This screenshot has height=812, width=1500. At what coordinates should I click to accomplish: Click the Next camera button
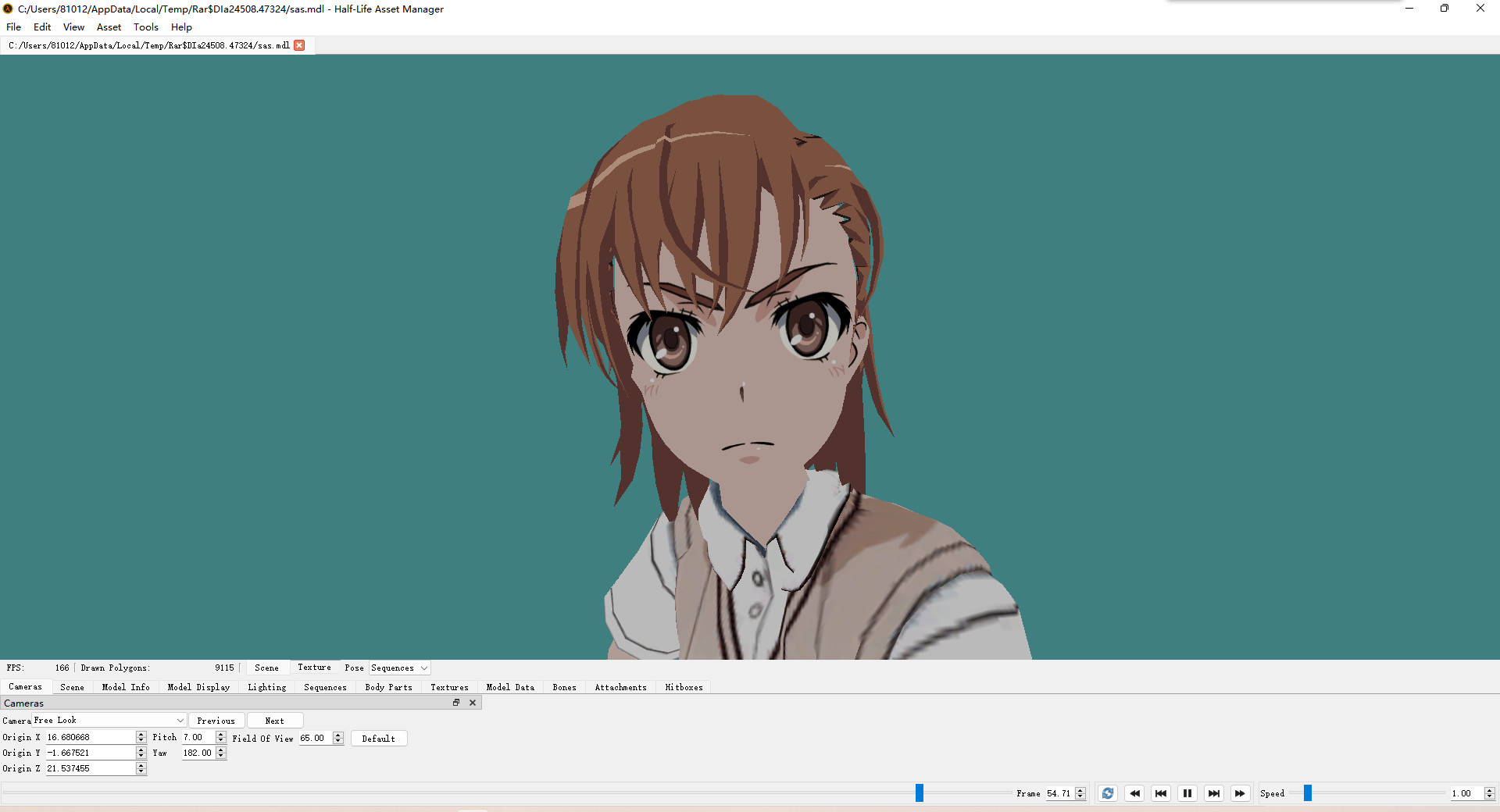274,720
